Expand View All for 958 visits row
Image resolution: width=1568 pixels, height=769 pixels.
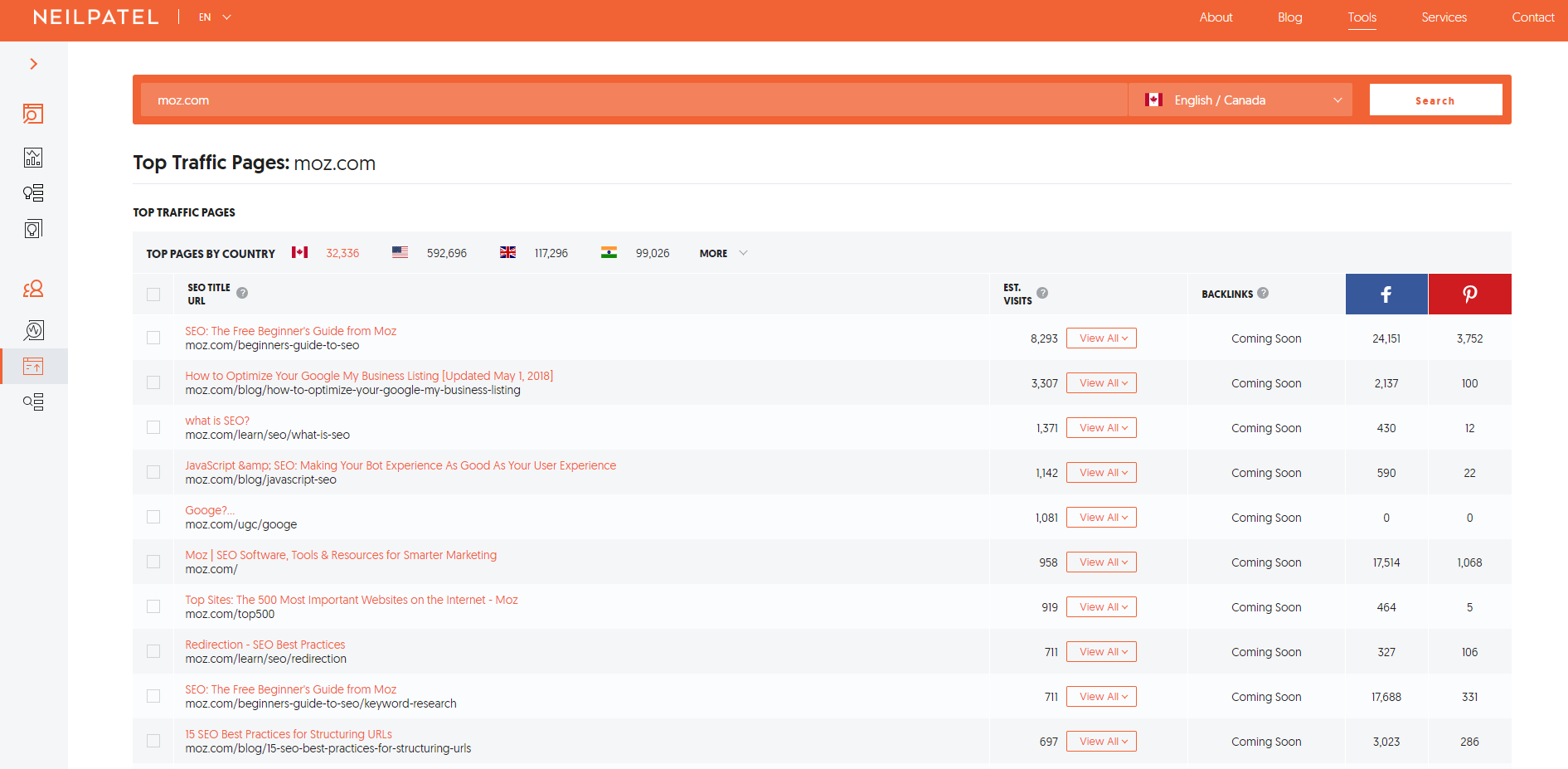coord(1101,562)
